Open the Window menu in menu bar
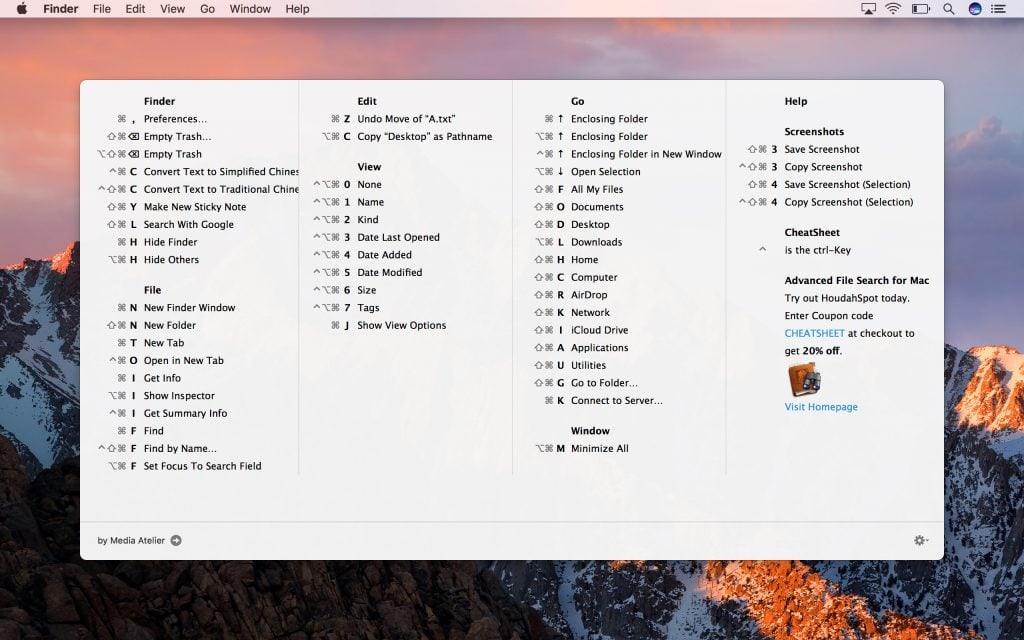 click(x=250, y=8)
